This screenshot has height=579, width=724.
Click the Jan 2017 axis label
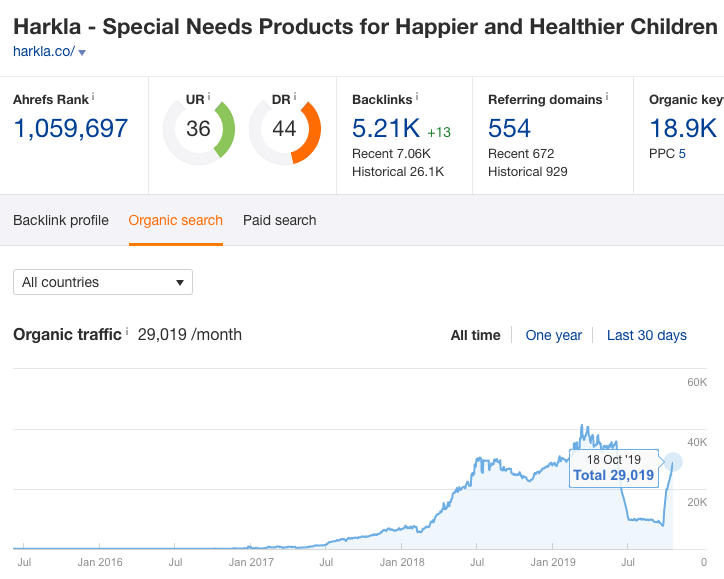pyautogui.click(x=251, y=562)
